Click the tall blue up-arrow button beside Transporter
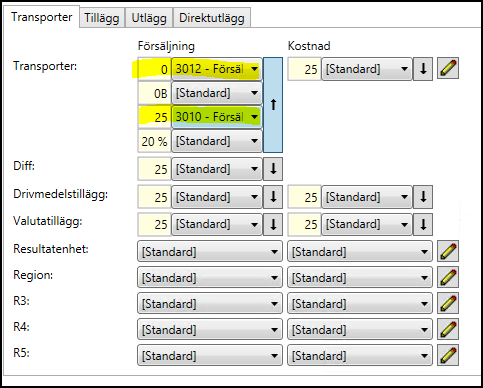The width and height of the screenshot is (483, 388). [273, 105]
